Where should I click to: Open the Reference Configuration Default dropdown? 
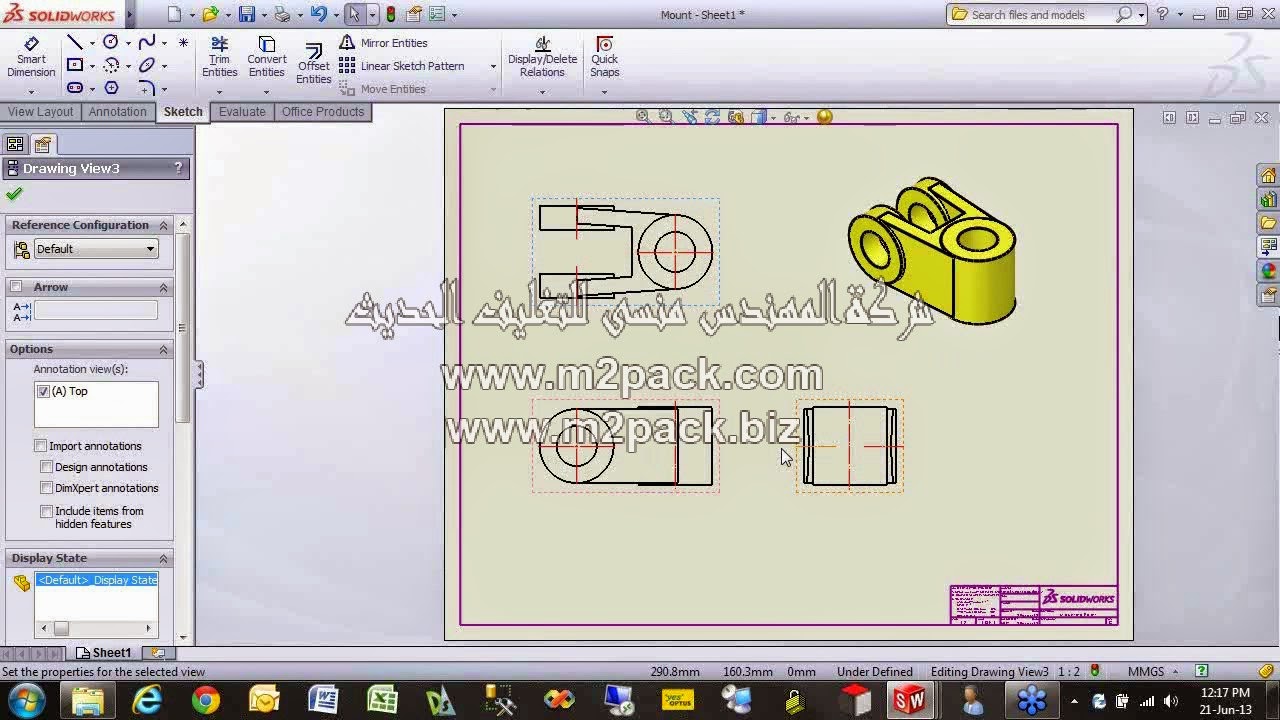click(x=96, y=249)
